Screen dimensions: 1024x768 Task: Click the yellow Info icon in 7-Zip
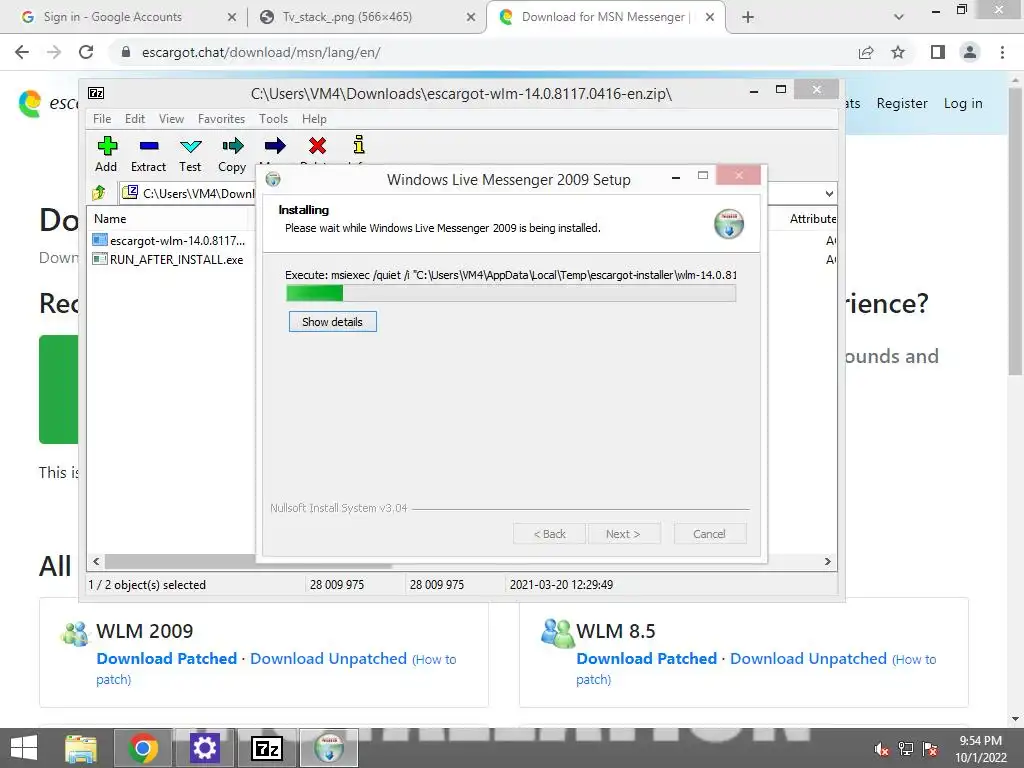359,145
